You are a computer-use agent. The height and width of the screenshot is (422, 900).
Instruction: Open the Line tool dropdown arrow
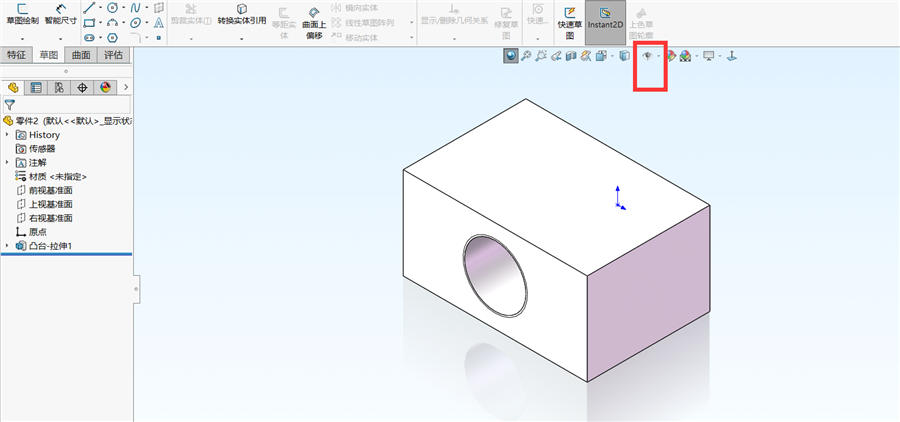100,7
